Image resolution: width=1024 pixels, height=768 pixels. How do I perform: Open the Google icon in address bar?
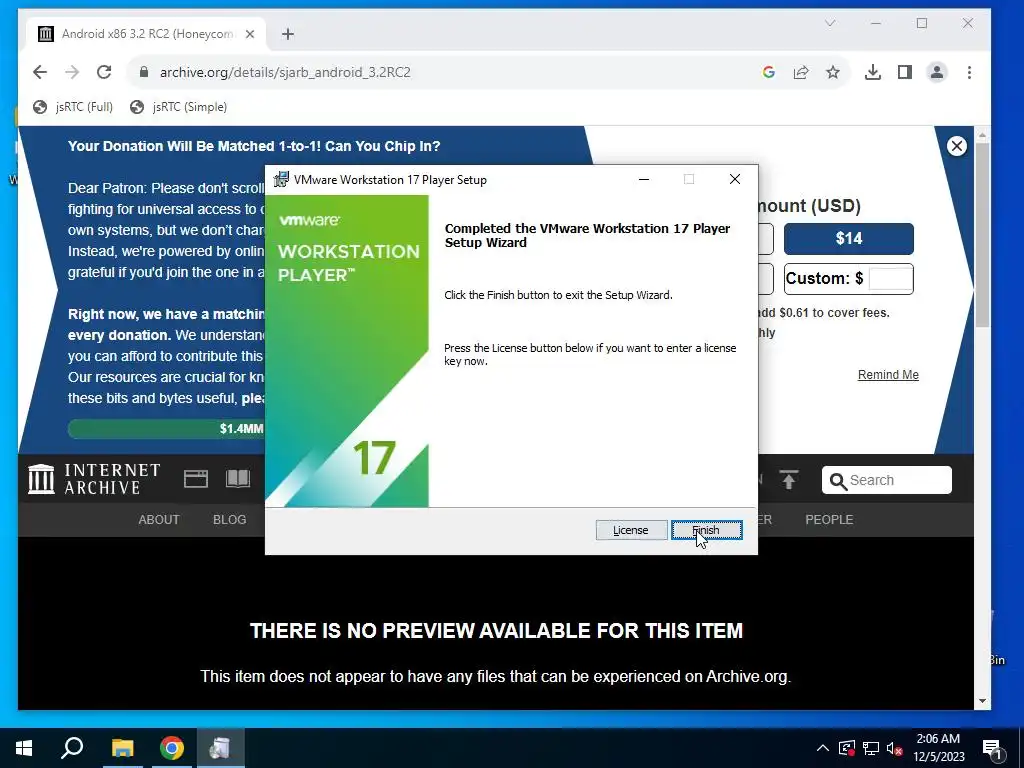769,72
